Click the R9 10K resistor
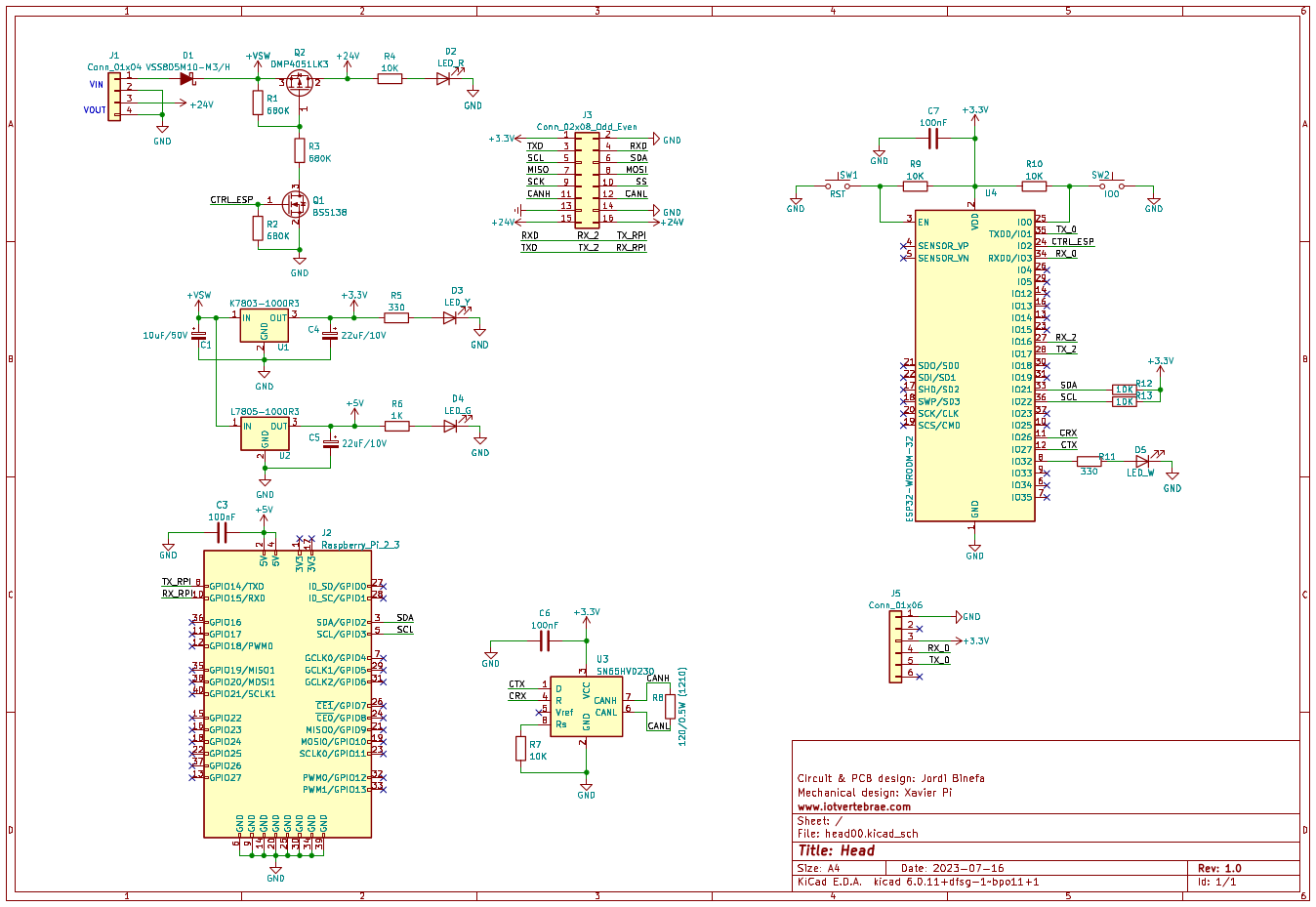This screenshot has width=1316, height=907. [x=915, y=186]
